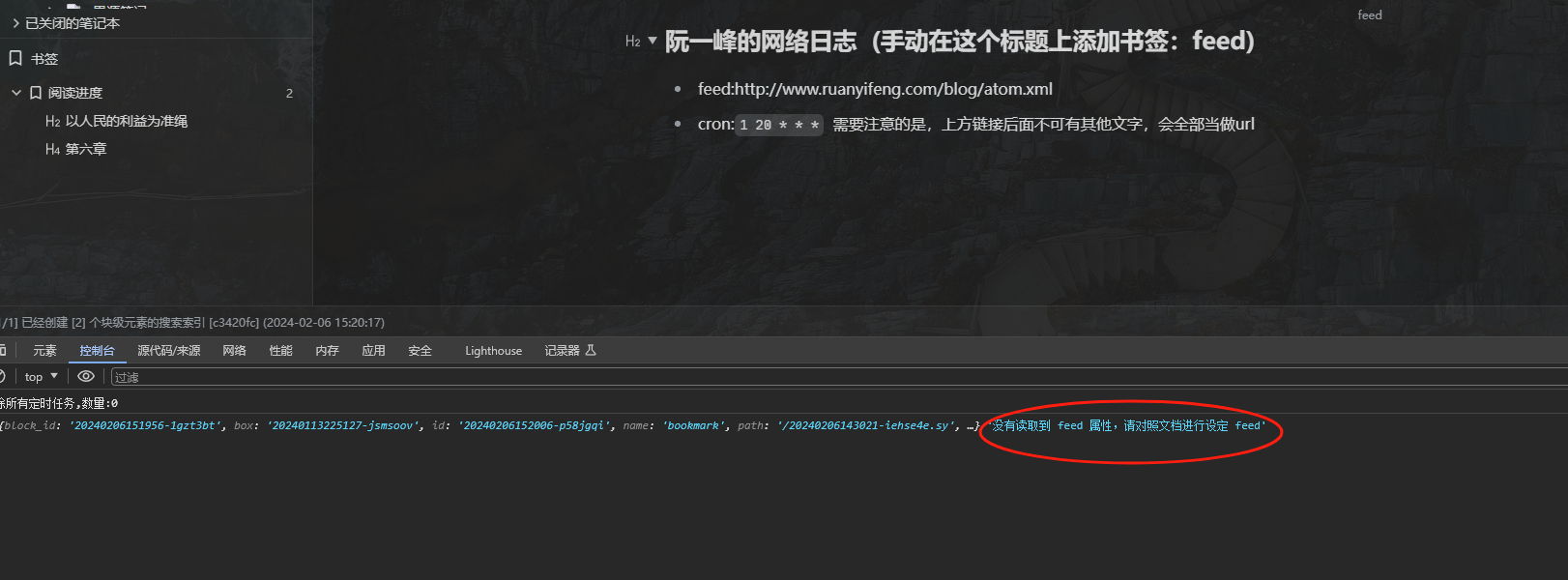Expand the logged object with block_id
Image resolution: width=1568 pixels, height=580 pixels.
tap(490, 425)
